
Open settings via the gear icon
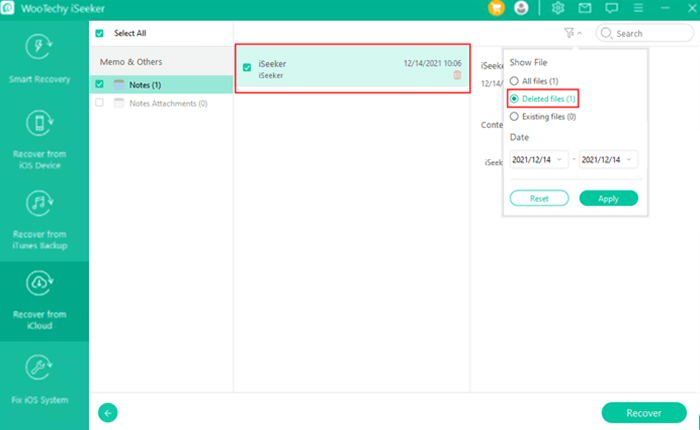click(558, 8)
